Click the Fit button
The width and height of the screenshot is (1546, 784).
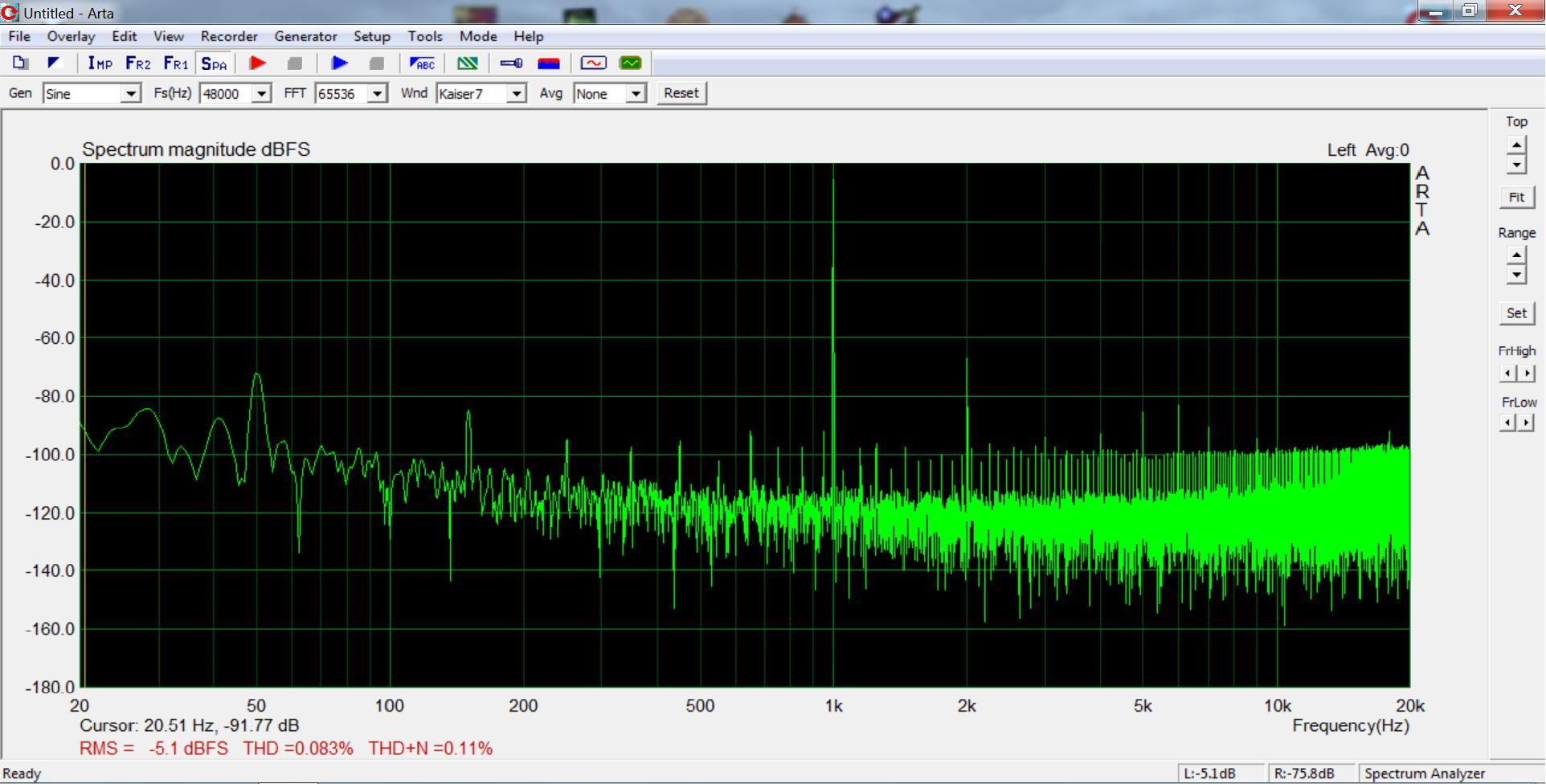click(1516, 197)
